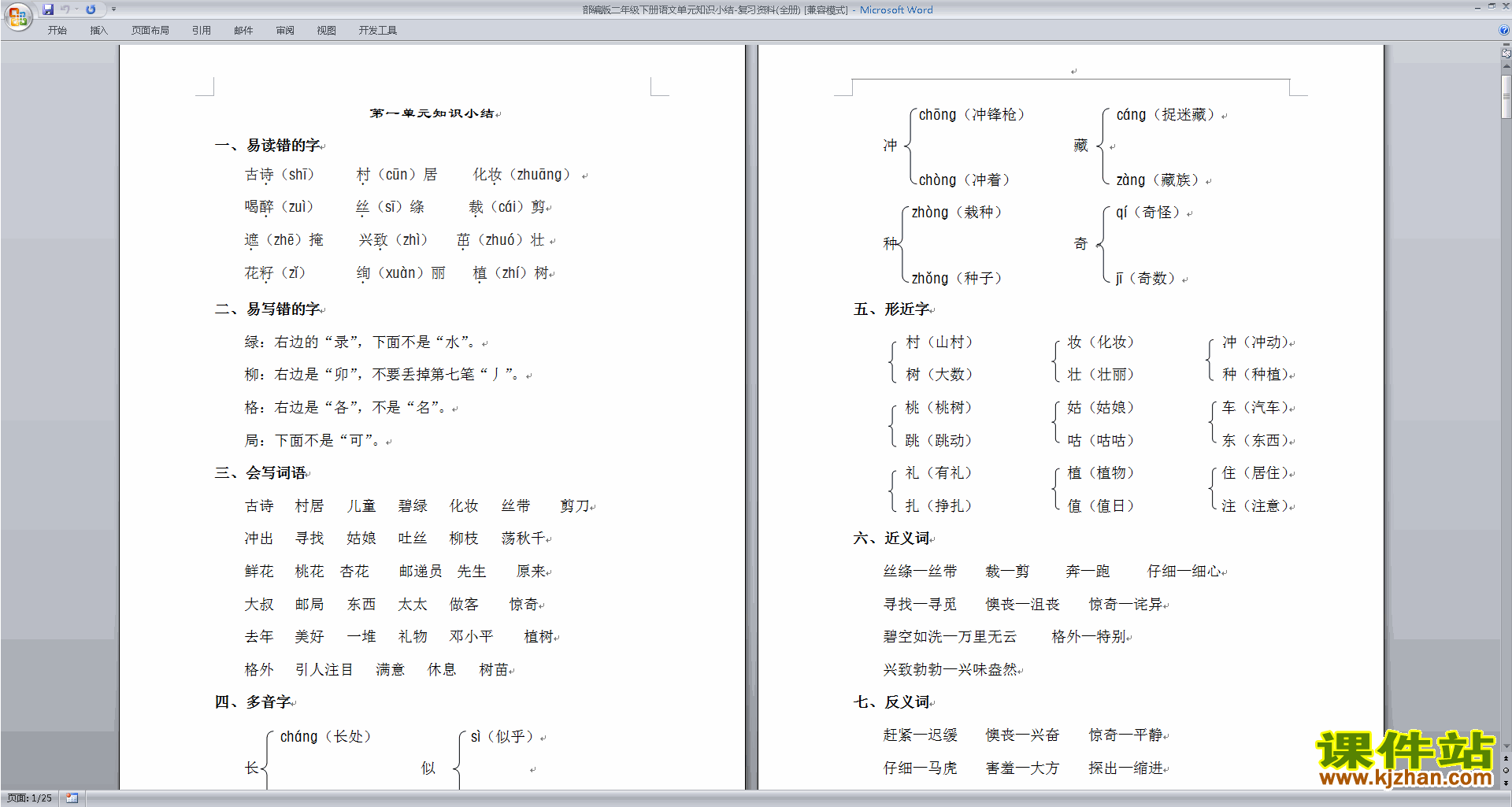Restore down the Word window
Viewport: 1512px width, 807px height.
(x=1492, y=7)
